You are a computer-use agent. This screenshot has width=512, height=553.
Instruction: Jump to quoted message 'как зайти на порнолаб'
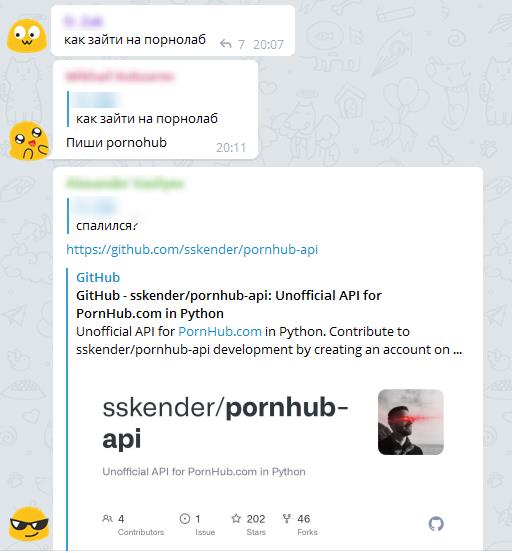(x=147, y=109)
